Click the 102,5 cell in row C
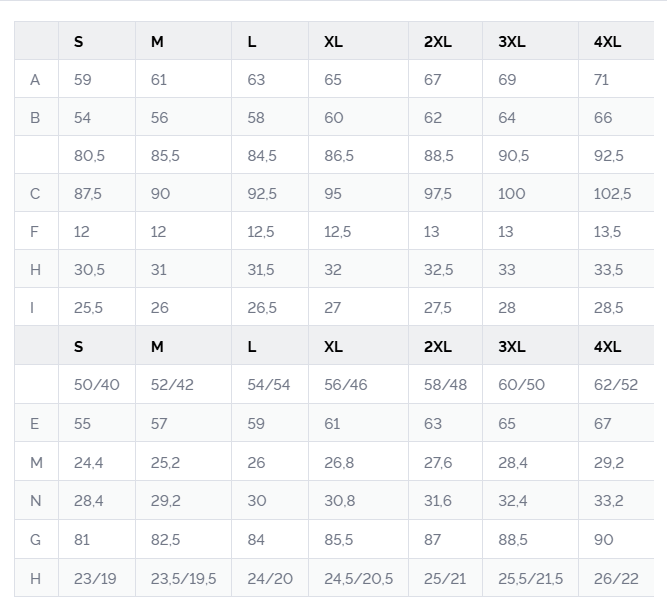The image size is (667, 601). 612,194
